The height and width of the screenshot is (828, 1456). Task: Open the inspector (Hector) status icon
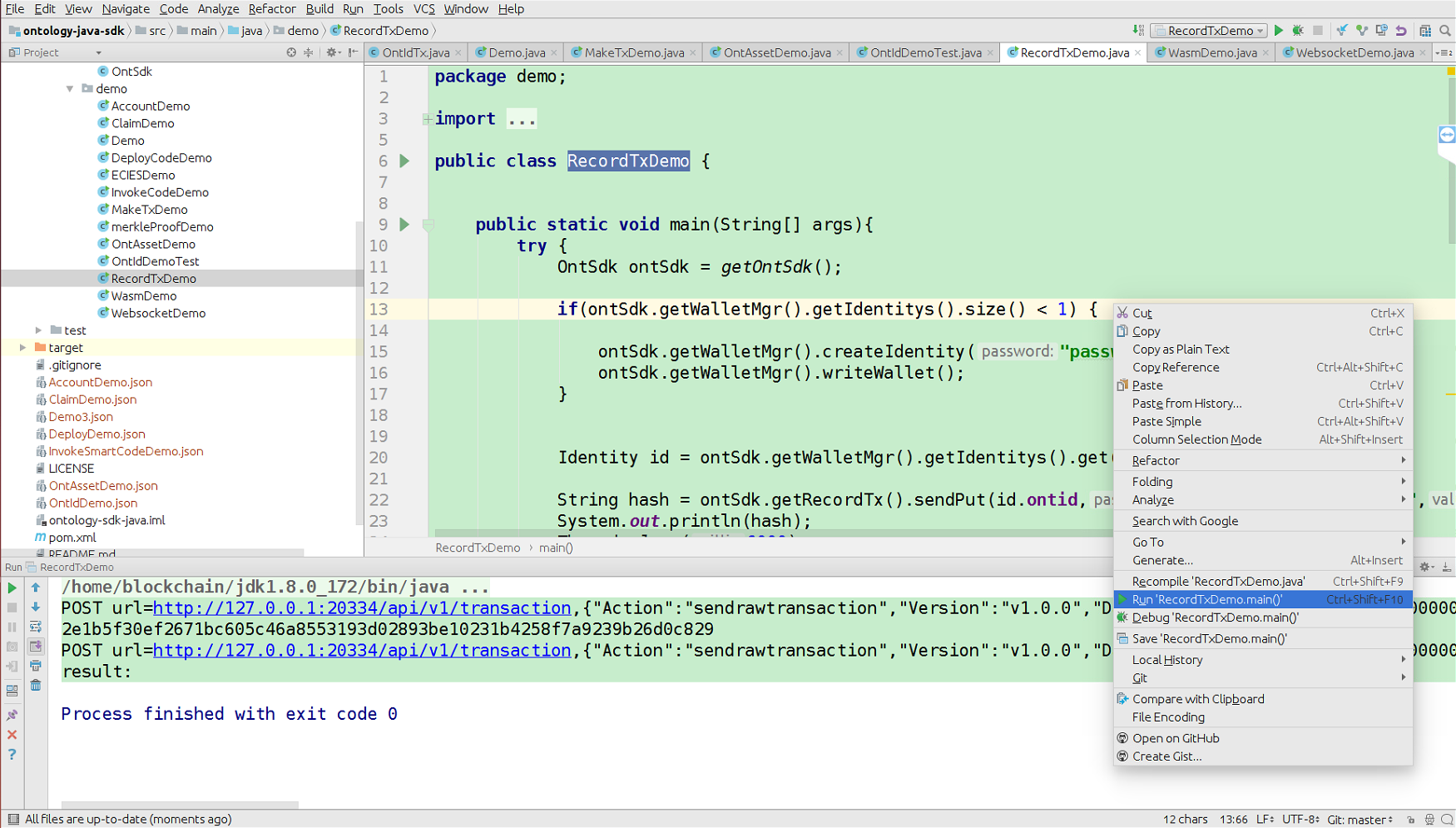point(1429,820)
